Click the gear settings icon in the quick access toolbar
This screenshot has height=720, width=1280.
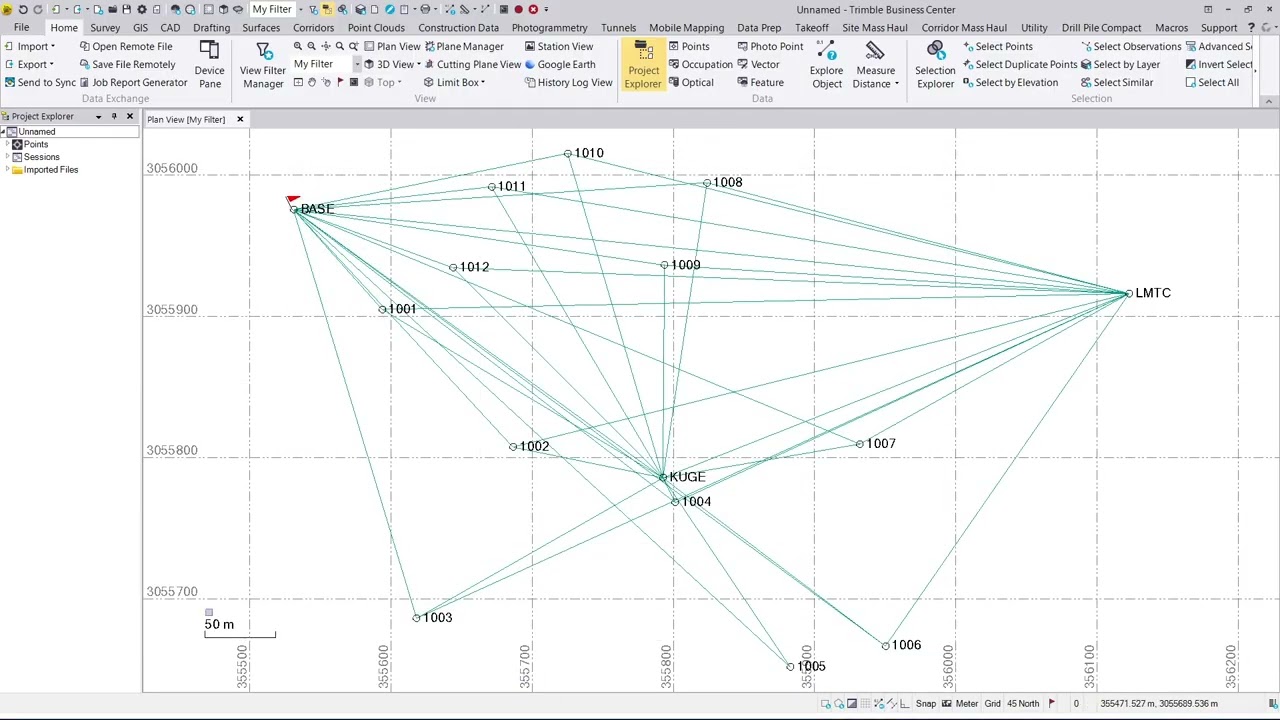pos(142,9)
